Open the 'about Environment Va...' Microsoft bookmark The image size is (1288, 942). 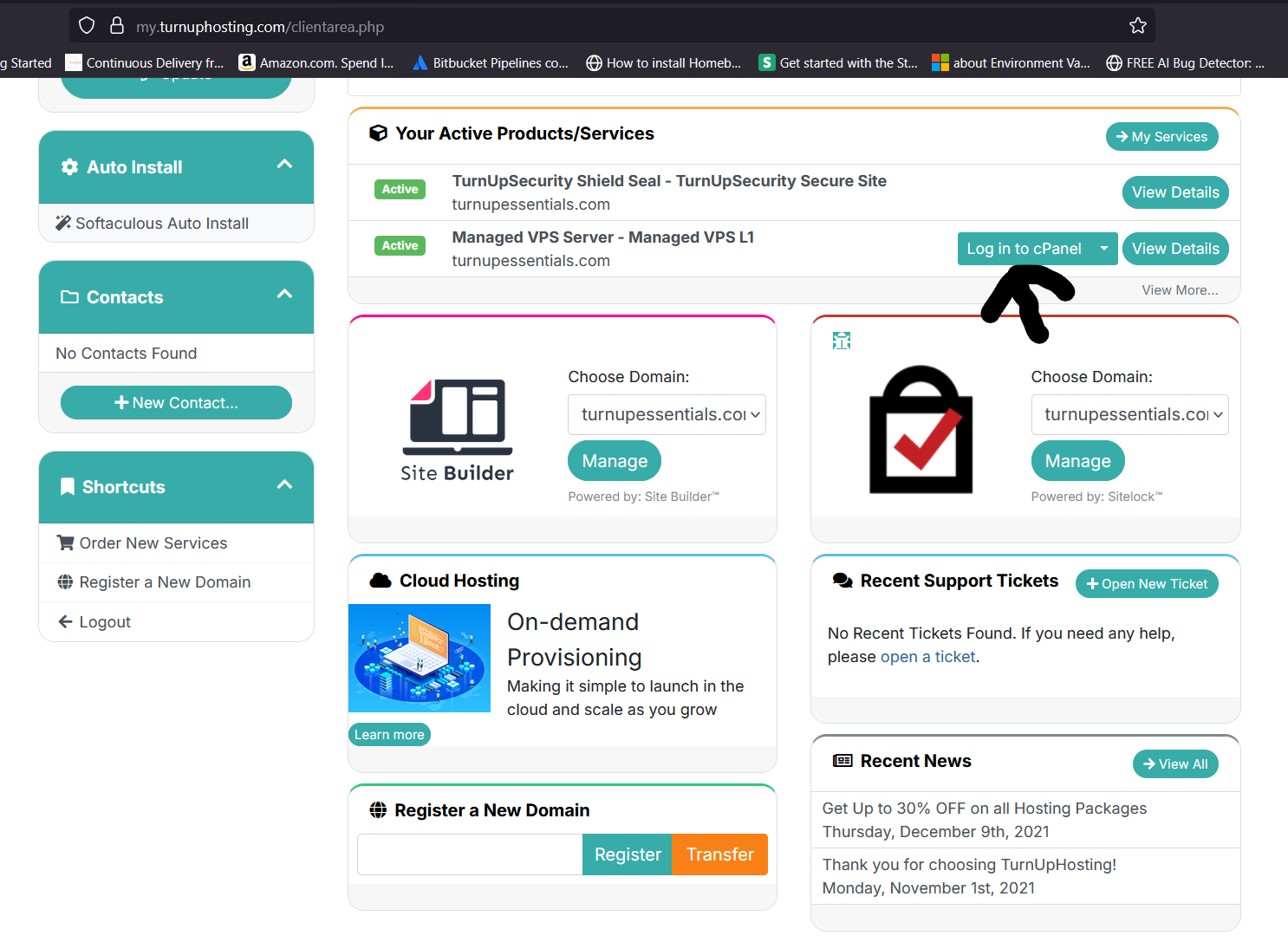(x=1012, y=62)
